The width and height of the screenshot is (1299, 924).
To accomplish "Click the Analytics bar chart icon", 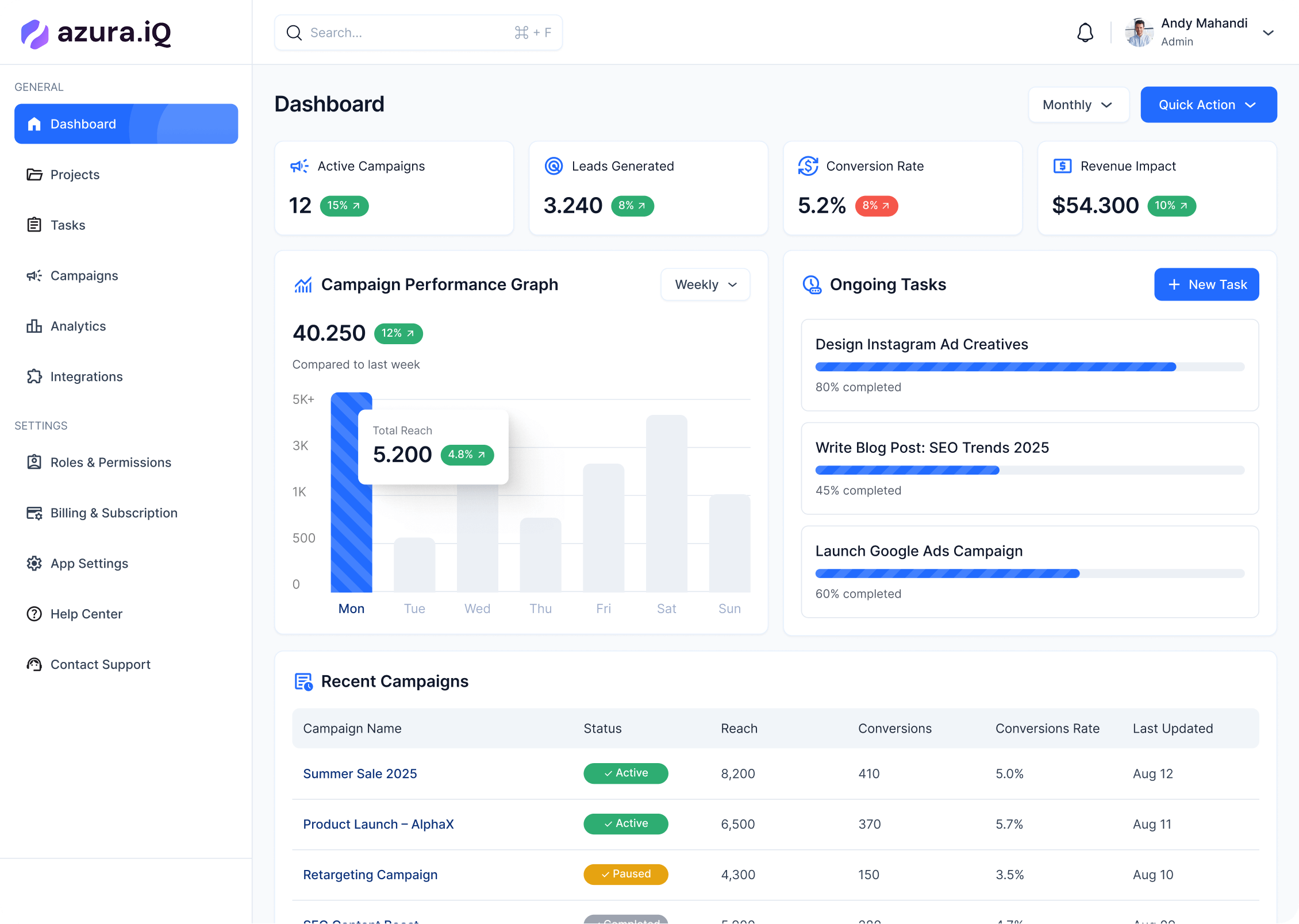I will click(x=34, y=326).
